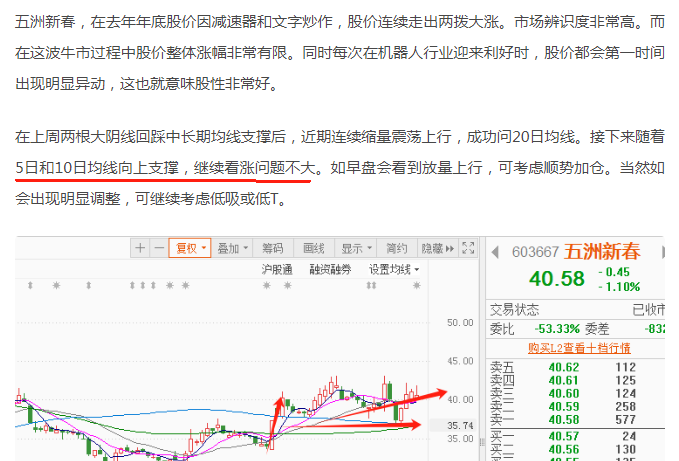Click 卖三 price 40.60

563,393
